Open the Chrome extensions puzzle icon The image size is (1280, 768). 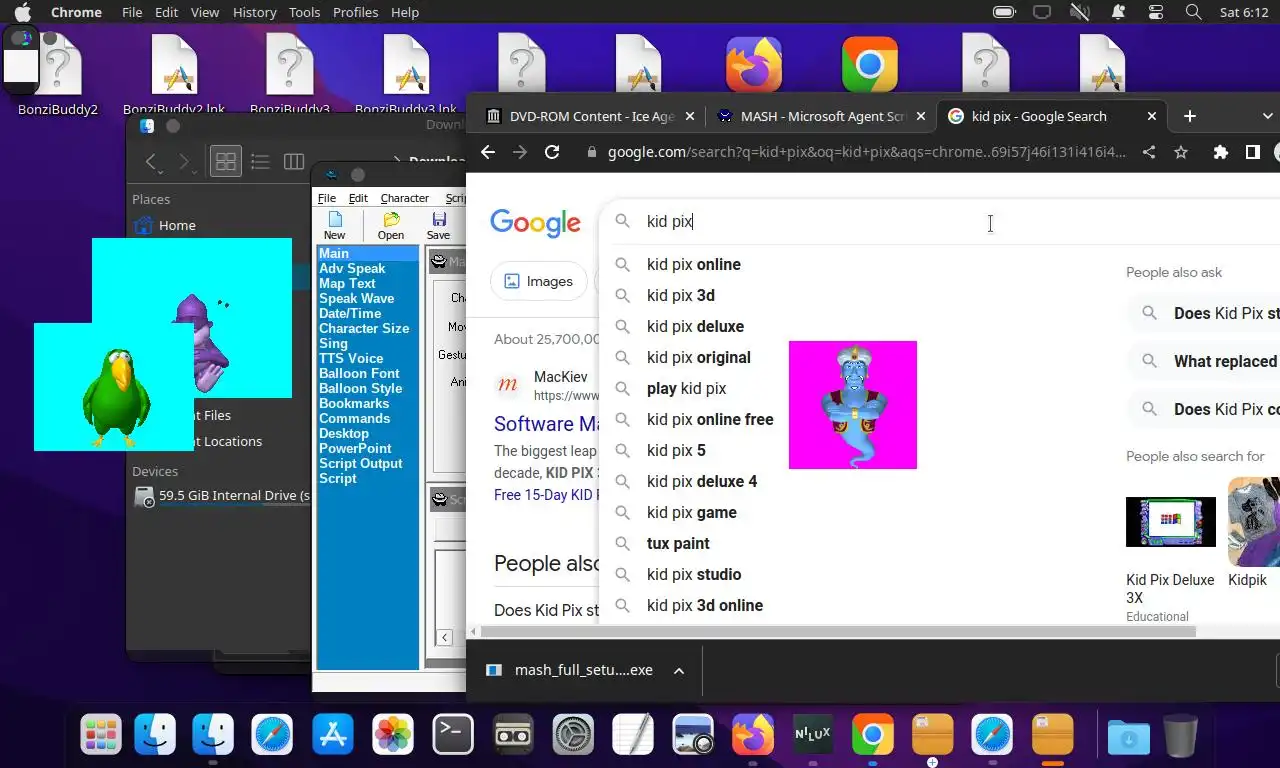(1220, 152)
